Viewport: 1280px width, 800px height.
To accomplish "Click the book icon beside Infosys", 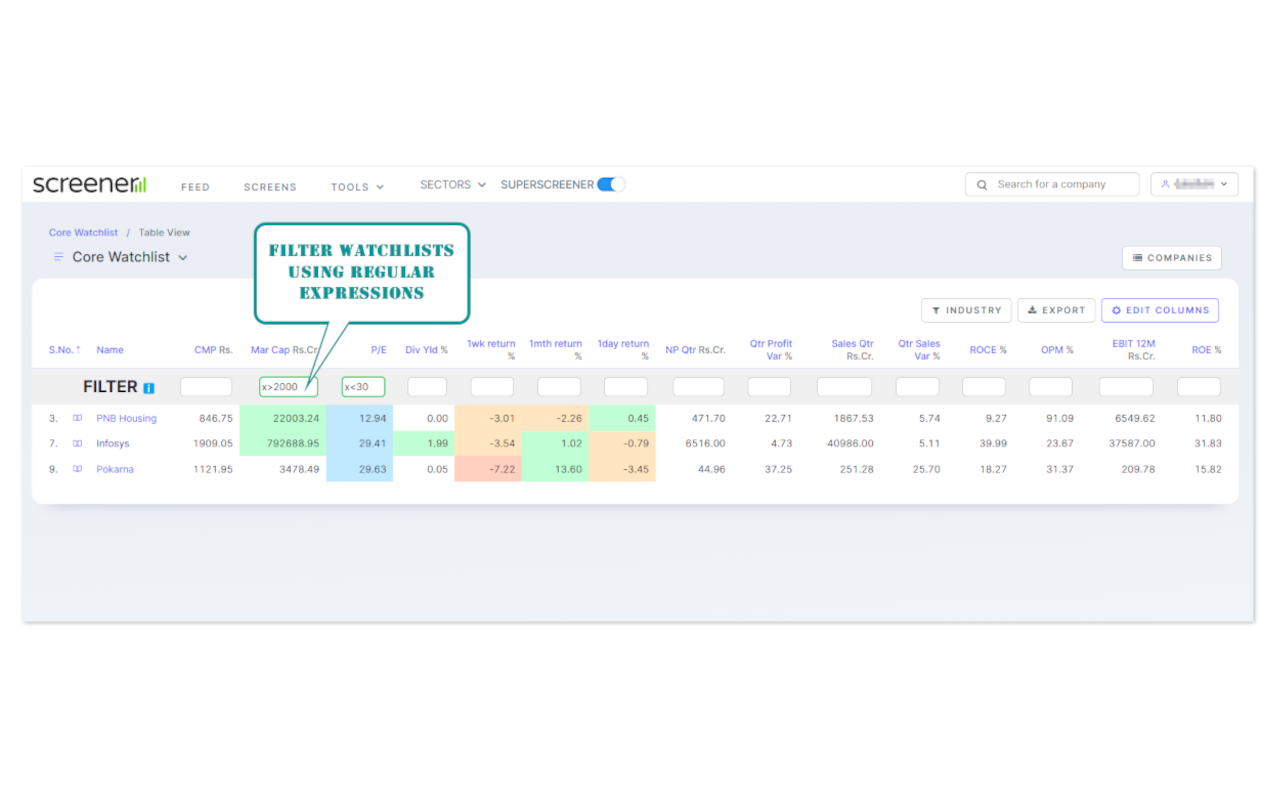I will pyautogui.click(x=77, y=443).
